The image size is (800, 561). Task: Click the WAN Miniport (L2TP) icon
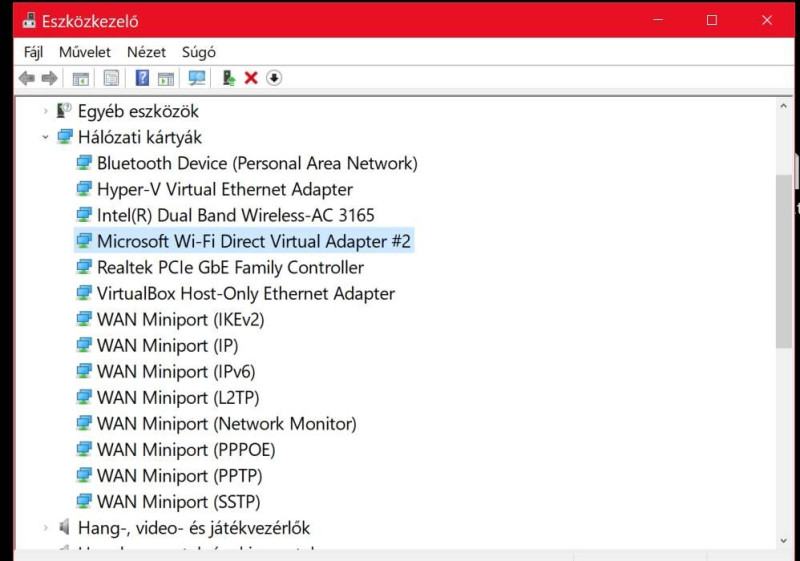point(84,397)
